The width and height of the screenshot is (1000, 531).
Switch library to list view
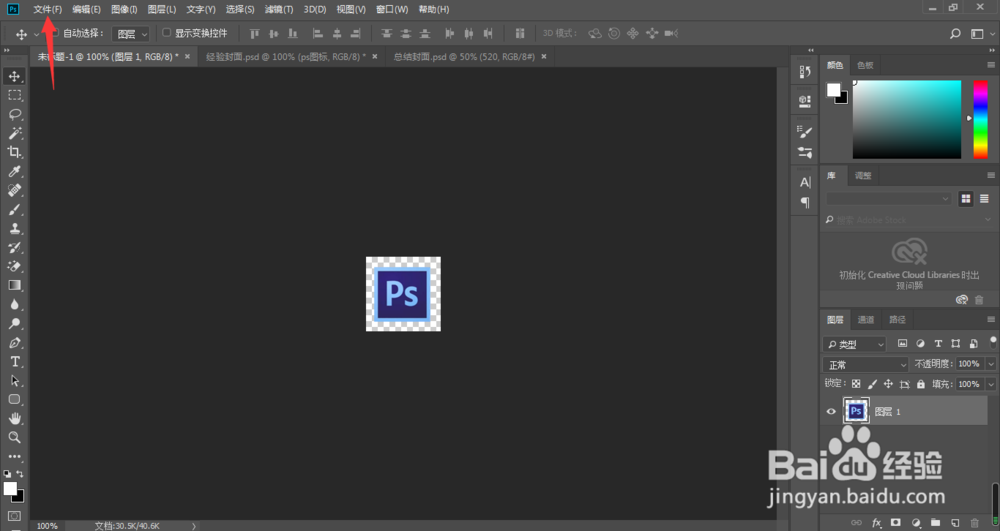[x=984, y=199]
